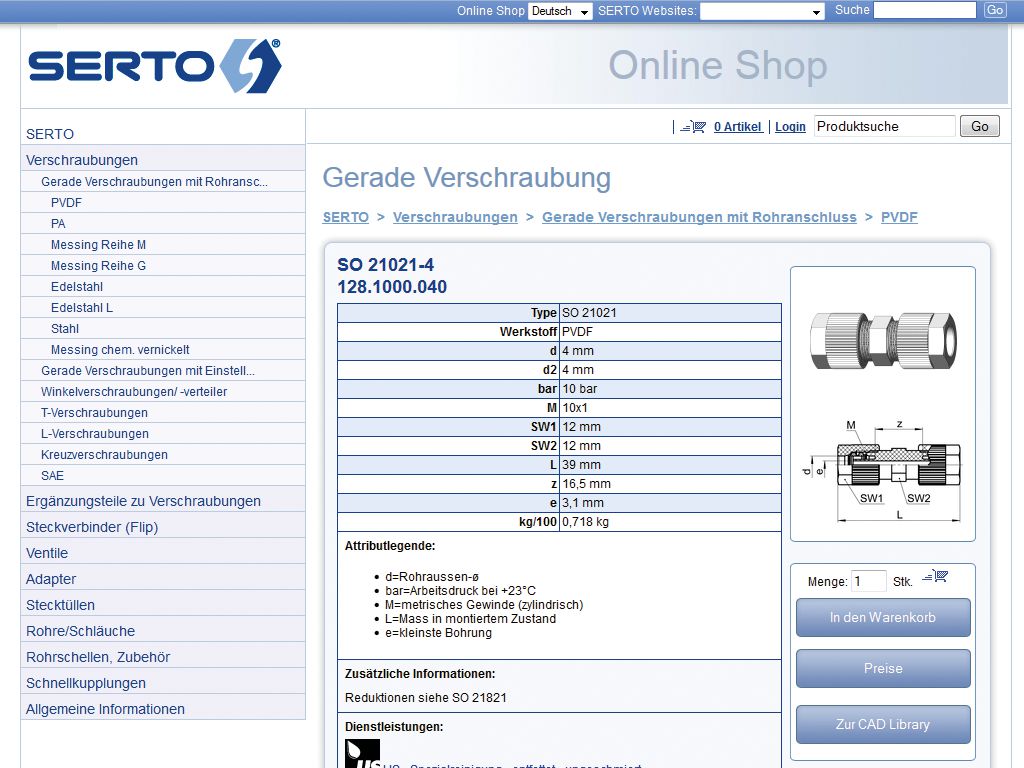Screen dimensions: 1024x768
Task: Open Allgemeine Informationen in sidebar
Action: pos(105,709)
